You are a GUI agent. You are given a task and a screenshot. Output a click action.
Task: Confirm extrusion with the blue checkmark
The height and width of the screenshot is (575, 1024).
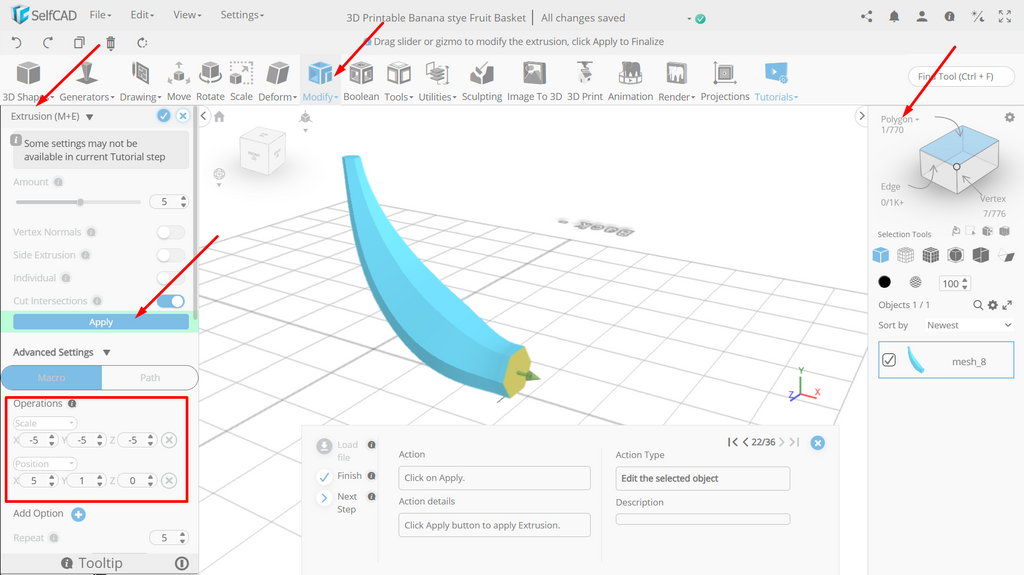point(163,116)
